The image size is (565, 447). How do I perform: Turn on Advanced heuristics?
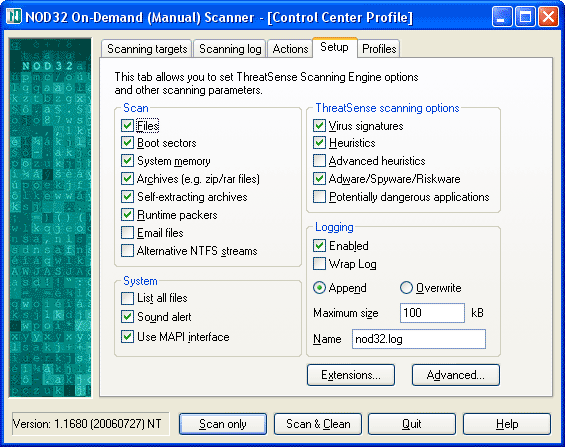(x=319, y=161)
